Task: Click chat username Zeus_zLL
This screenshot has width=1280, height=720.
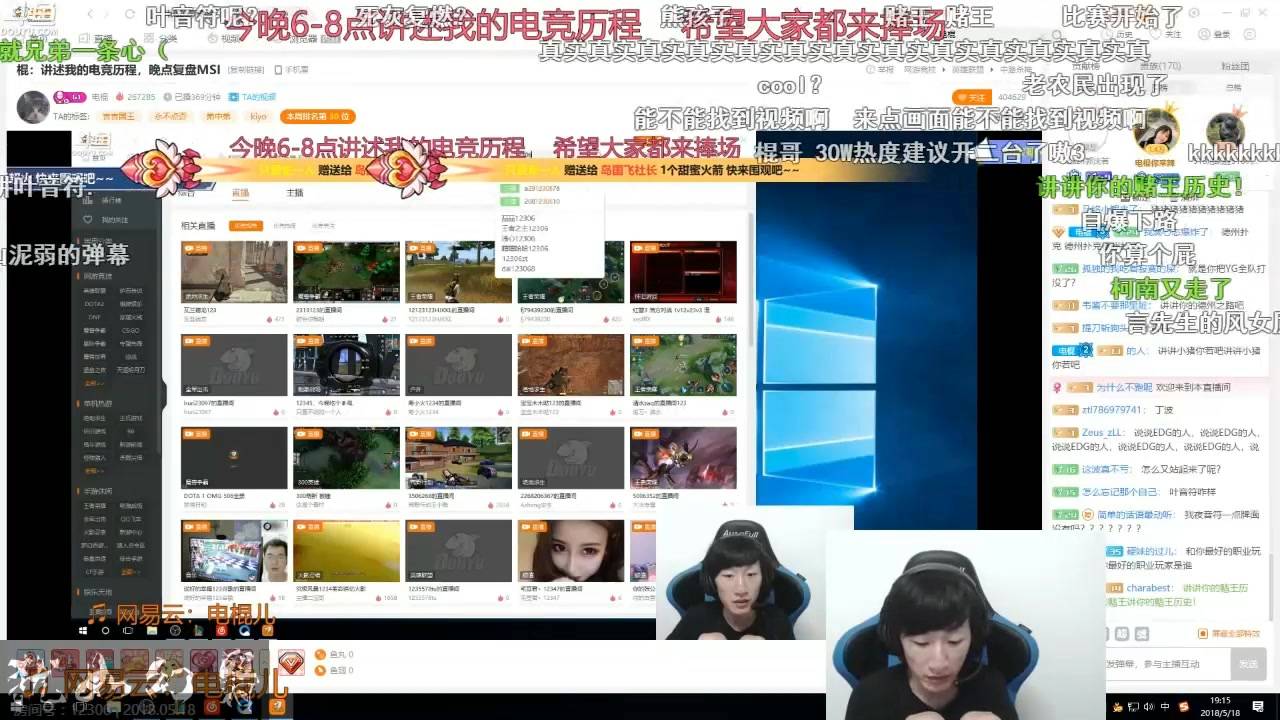Action: [x=1104, y=432]
